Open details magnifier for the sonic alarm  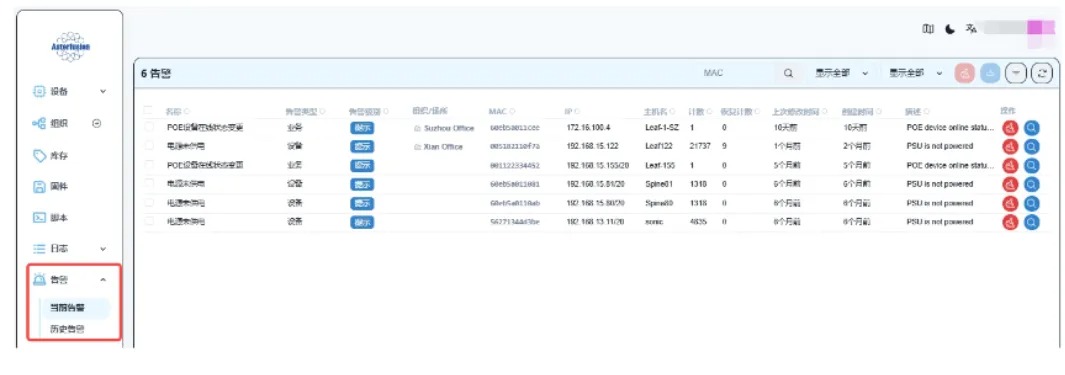point(1032,221)
